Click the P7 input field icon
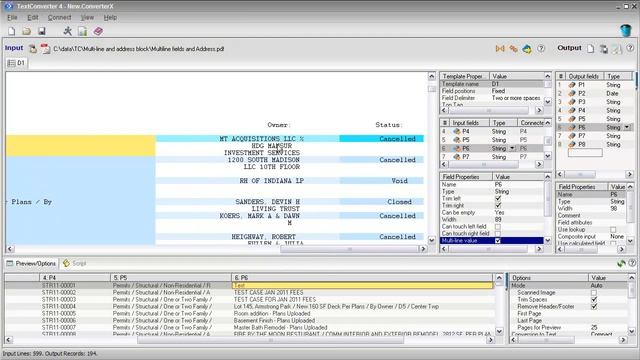640x360 pixels. point(456,157)
